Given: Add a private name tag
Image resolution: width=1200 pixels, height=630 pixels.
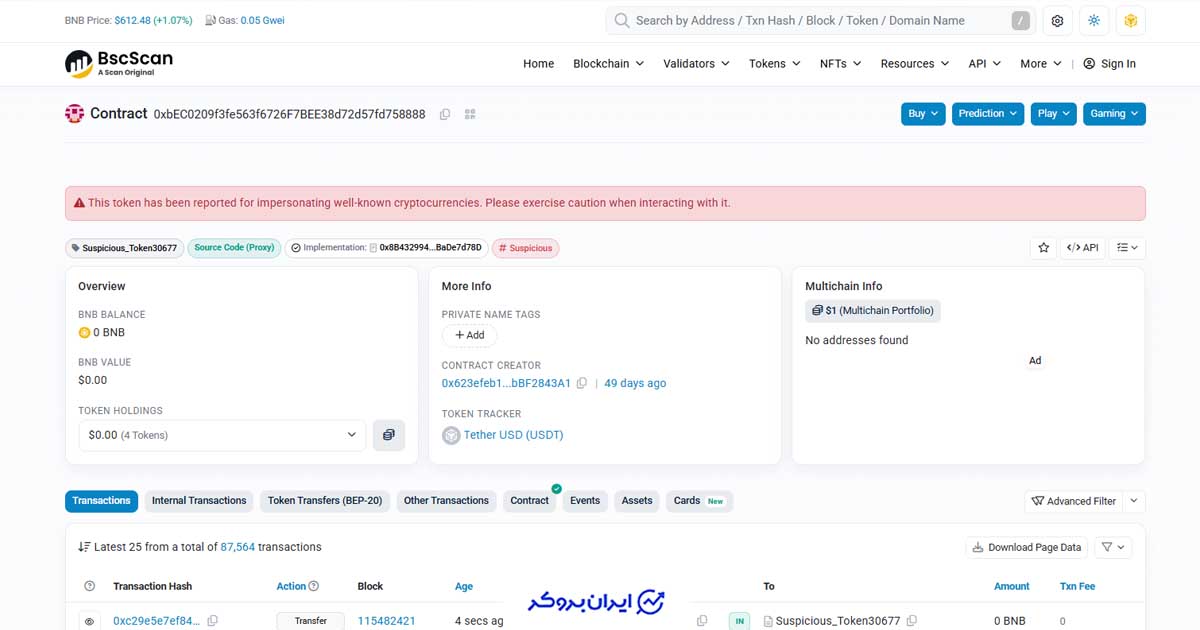Looking at the screenshot, I should [469, 335].
